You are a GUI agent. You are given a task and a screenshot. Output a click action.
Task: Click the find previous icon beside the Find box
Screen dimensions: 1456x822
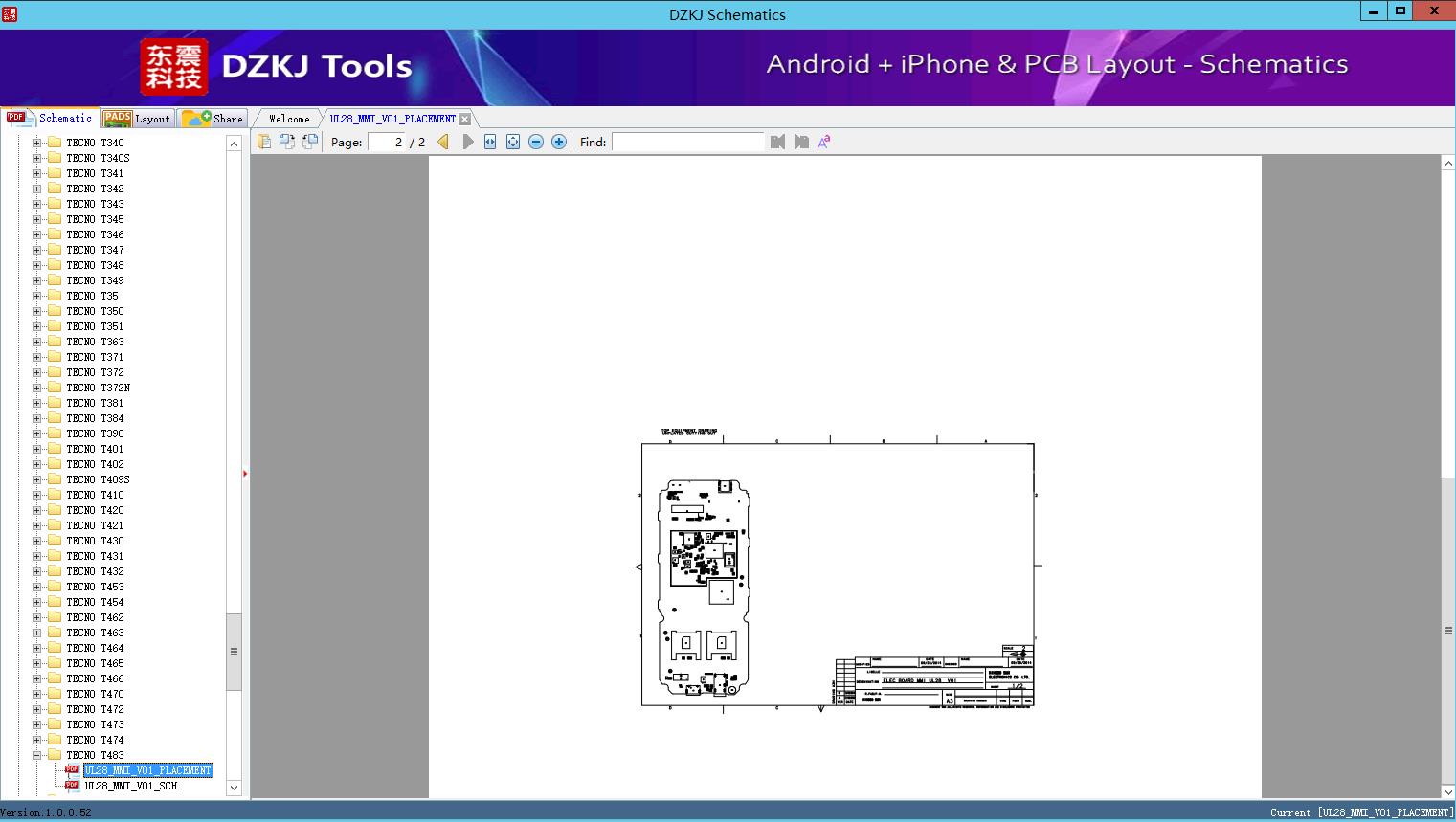coord(777,142)
